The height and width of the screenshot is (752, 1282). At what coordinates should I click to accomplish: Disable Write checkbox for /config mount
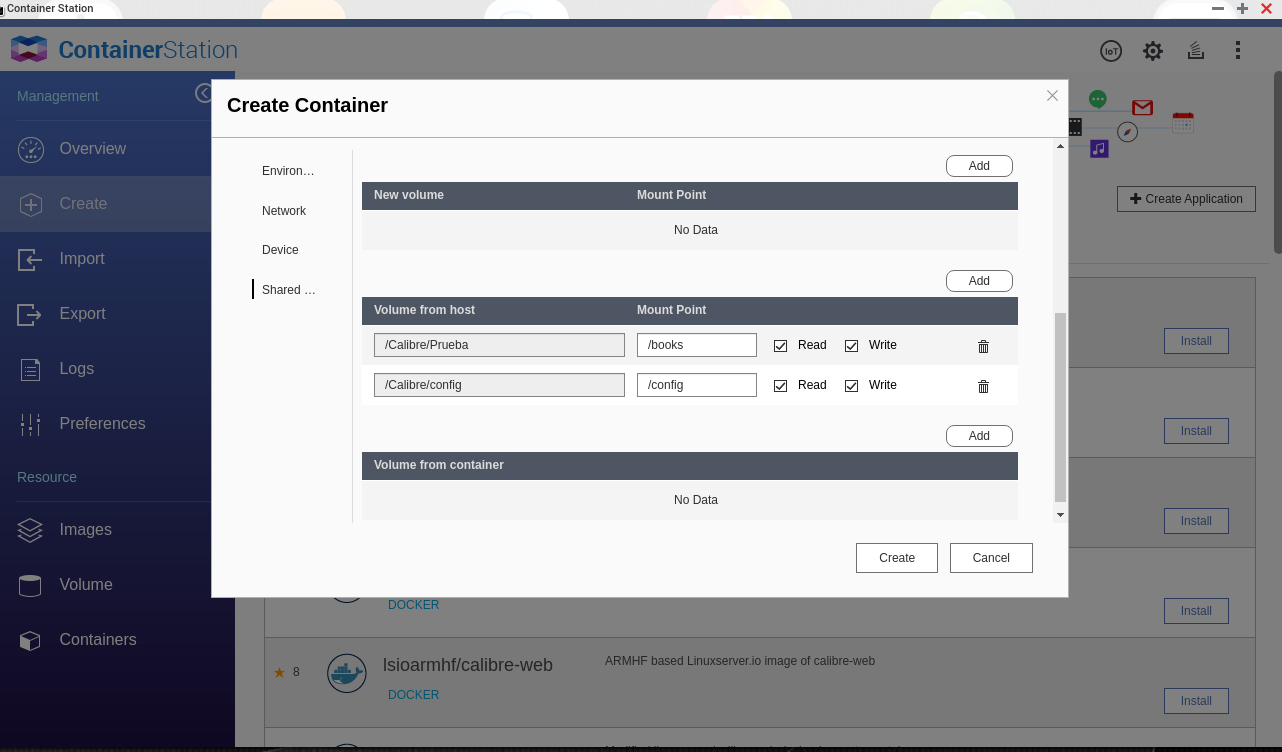(x=852, y=386)
